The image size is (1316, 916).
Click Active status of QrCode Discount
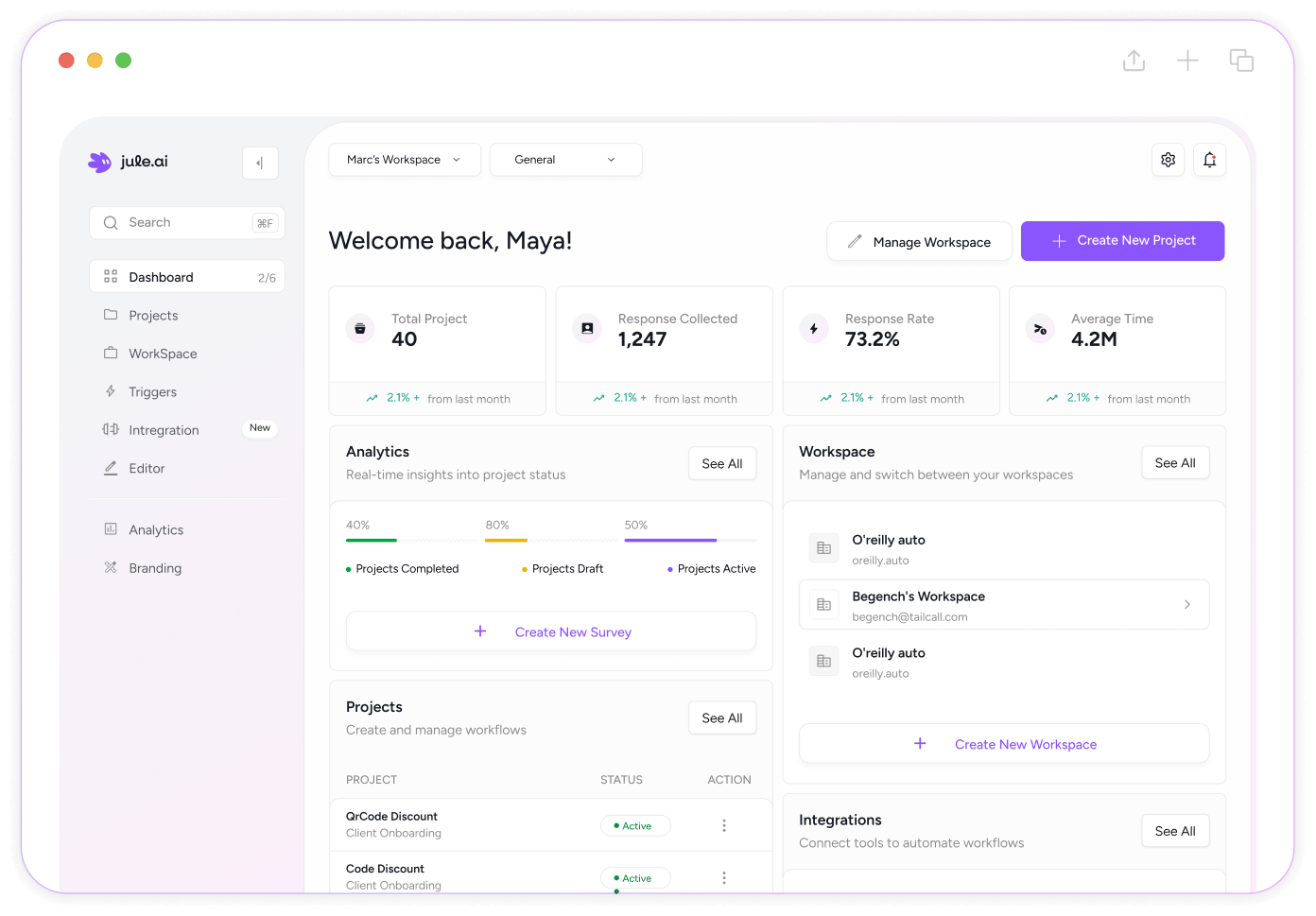click(x=635, y=825)
